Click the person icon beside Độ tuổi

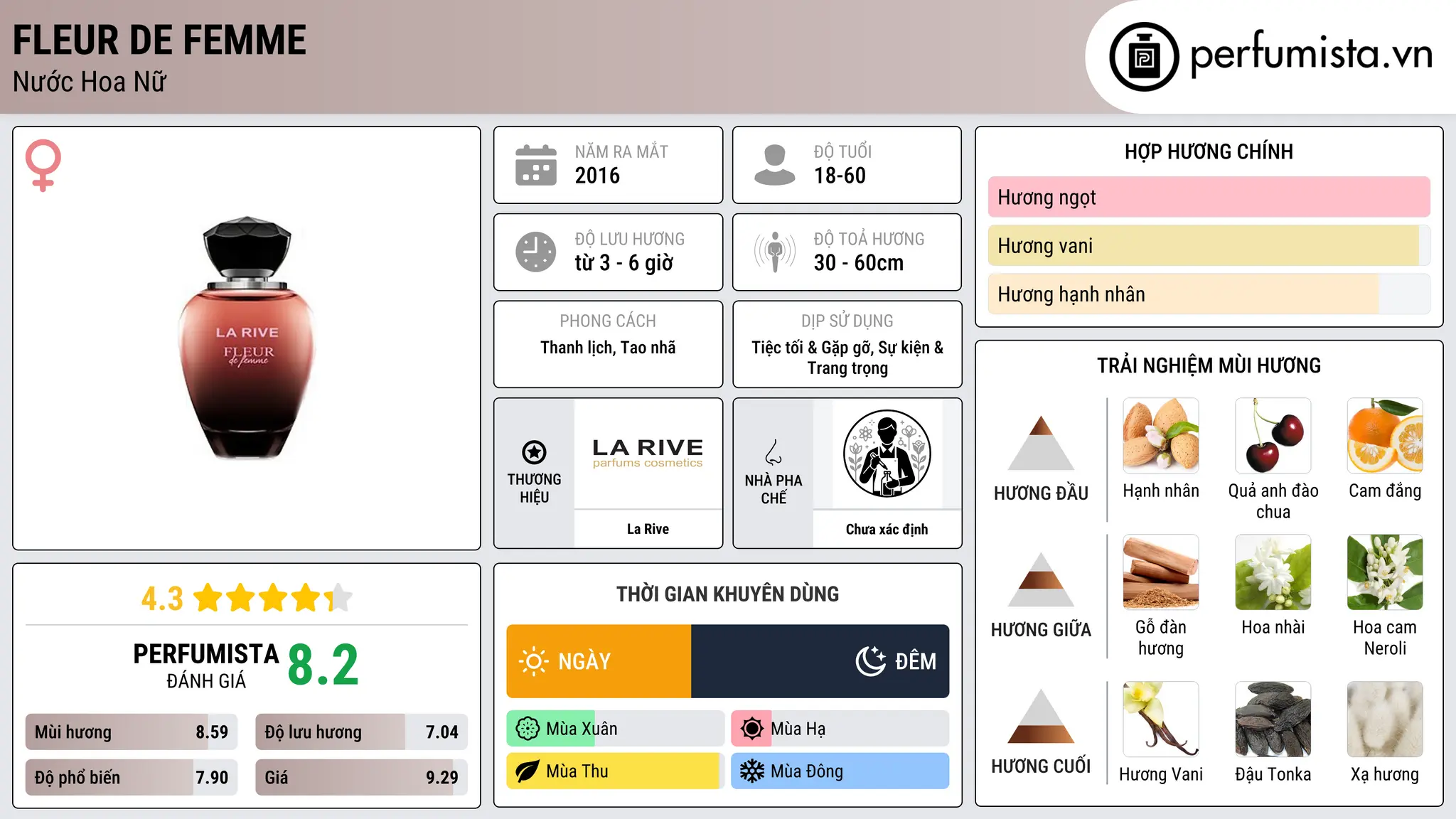775,165
